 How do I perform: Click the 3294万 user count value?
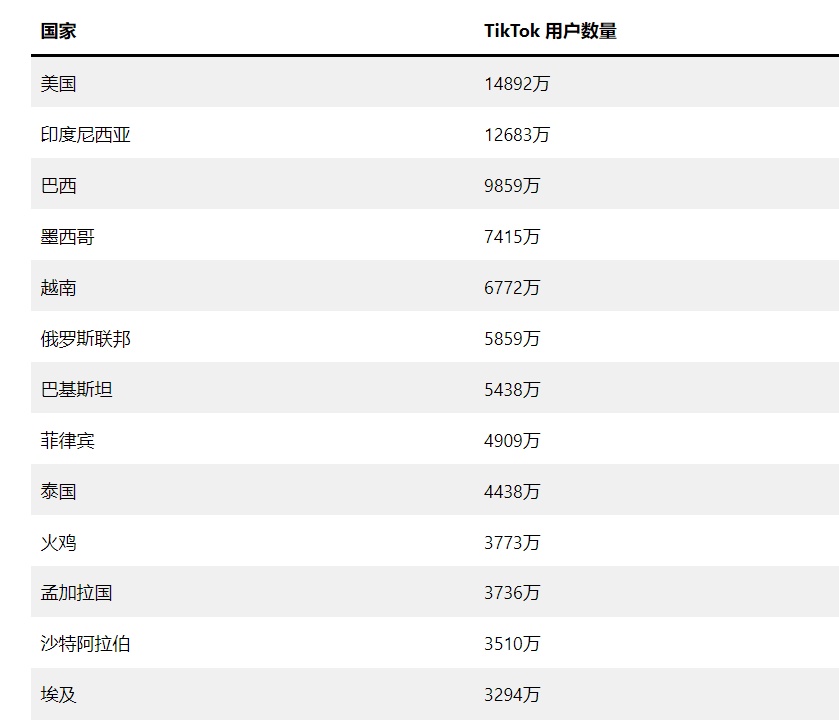pos(512,695)
